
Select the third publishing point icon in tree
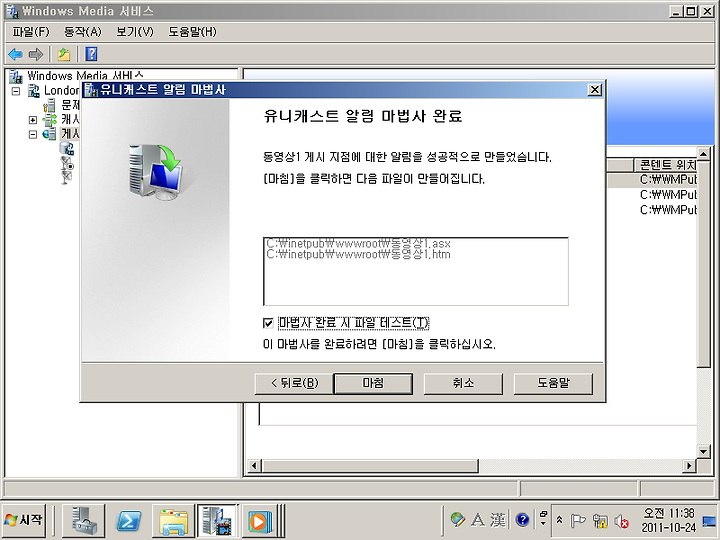tap(67, 177)
